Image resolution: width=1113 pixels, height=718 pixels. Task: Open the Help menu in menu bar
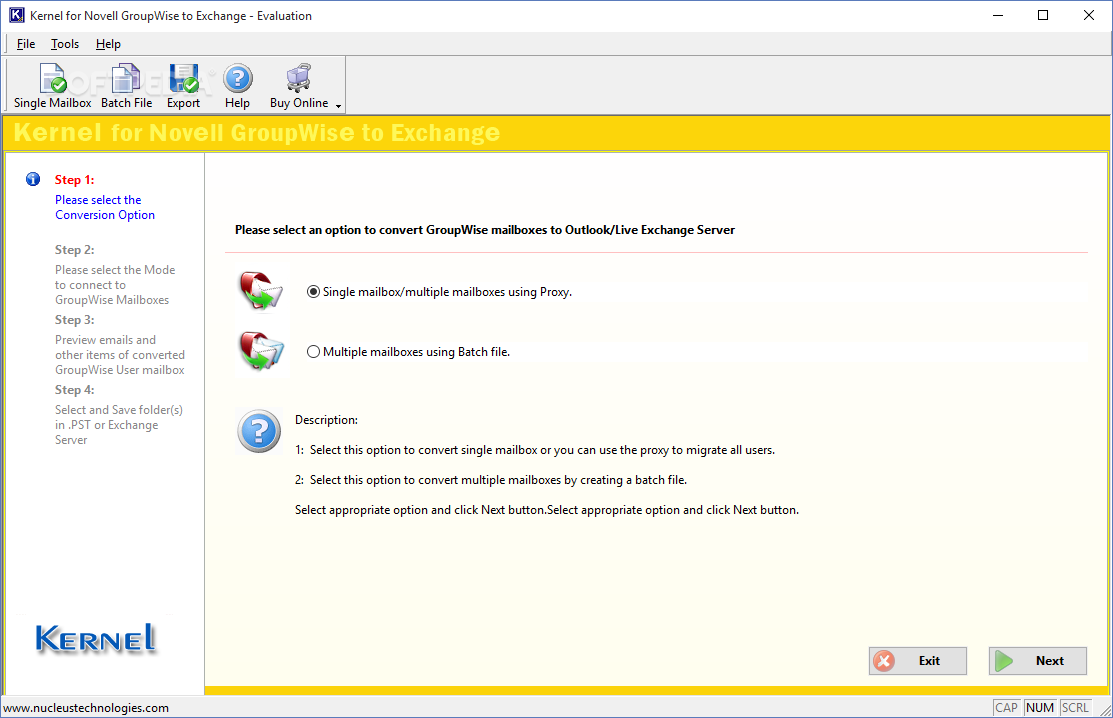click(x=108, y=44)
